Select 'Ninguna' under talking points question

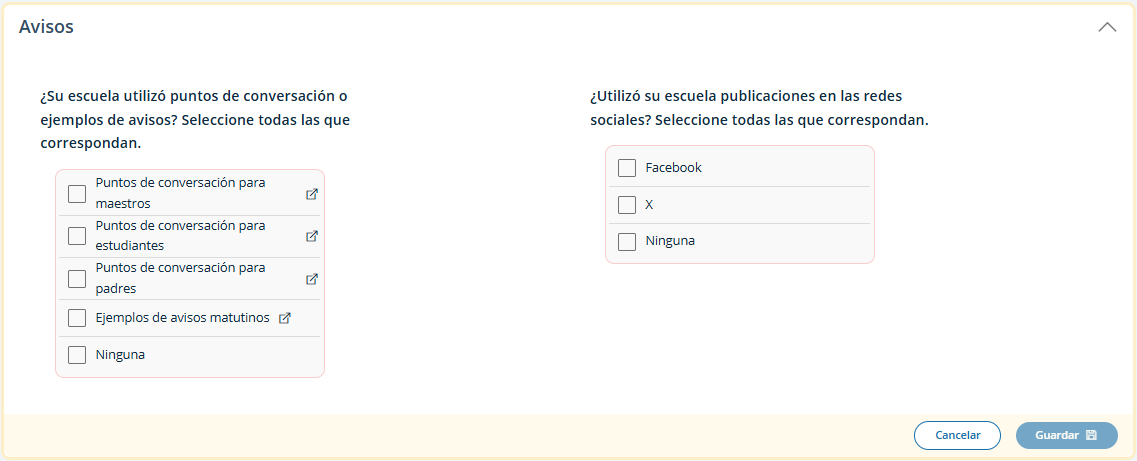pyautogui.click(x=77, y=355)
